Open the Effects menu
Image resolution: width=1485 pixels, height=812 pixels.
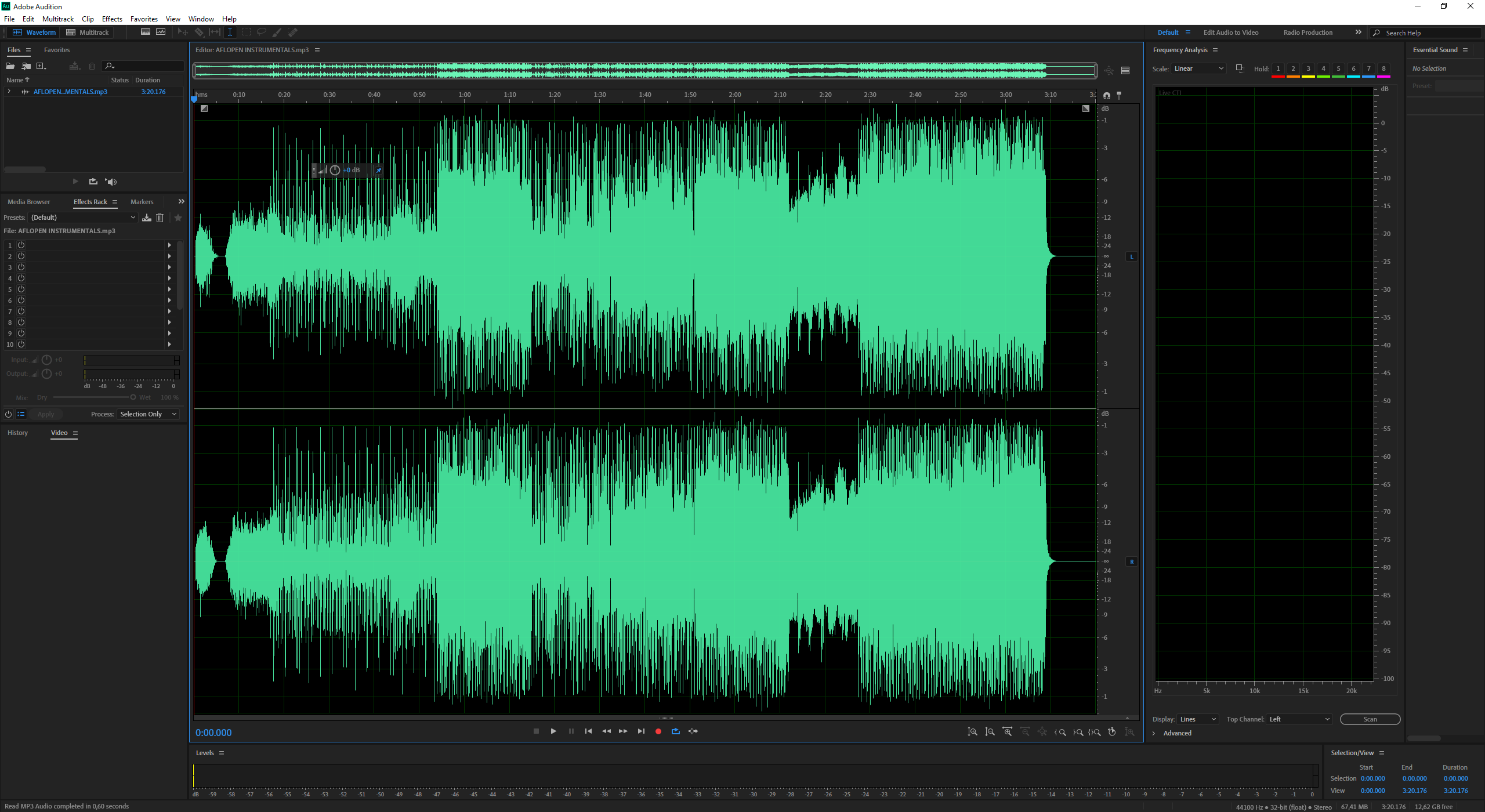click(x=112, y=19)
